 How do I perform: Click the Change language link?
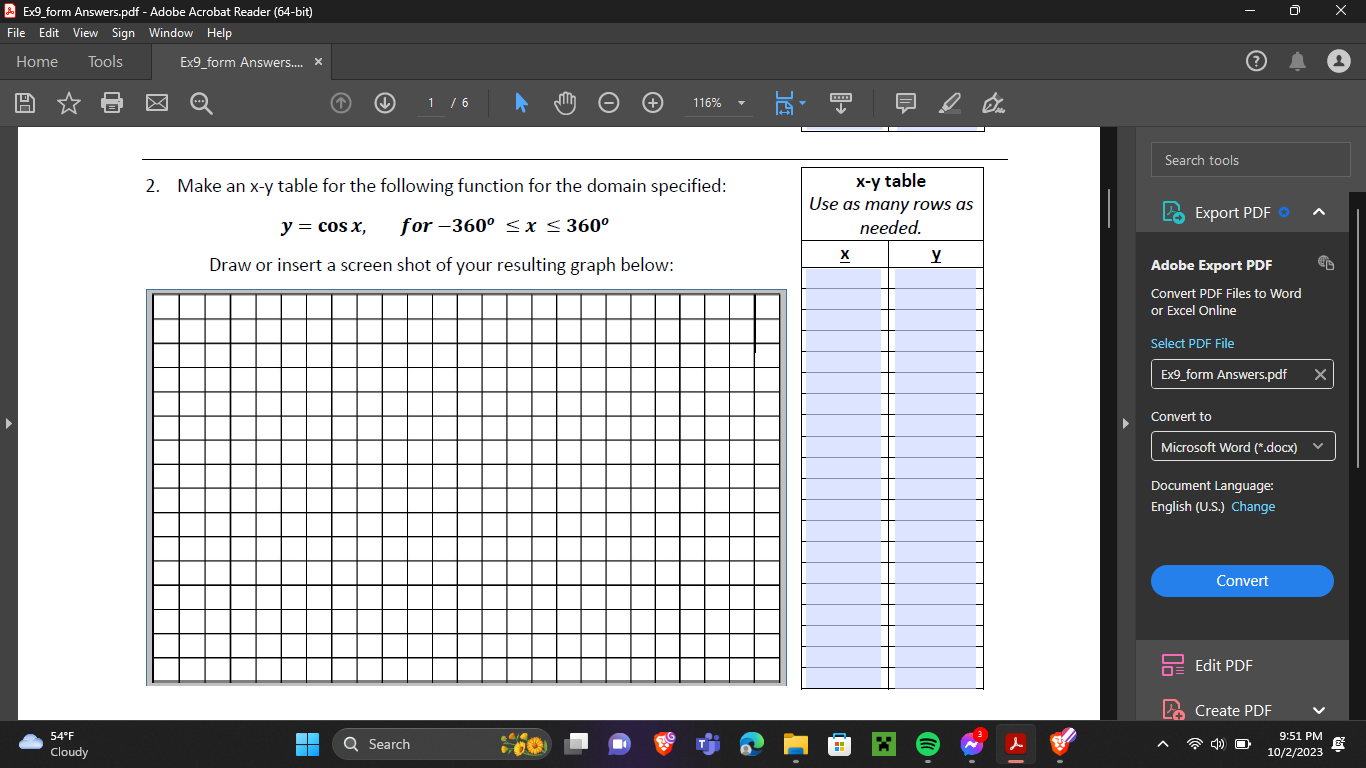(x=1253, y=506)
